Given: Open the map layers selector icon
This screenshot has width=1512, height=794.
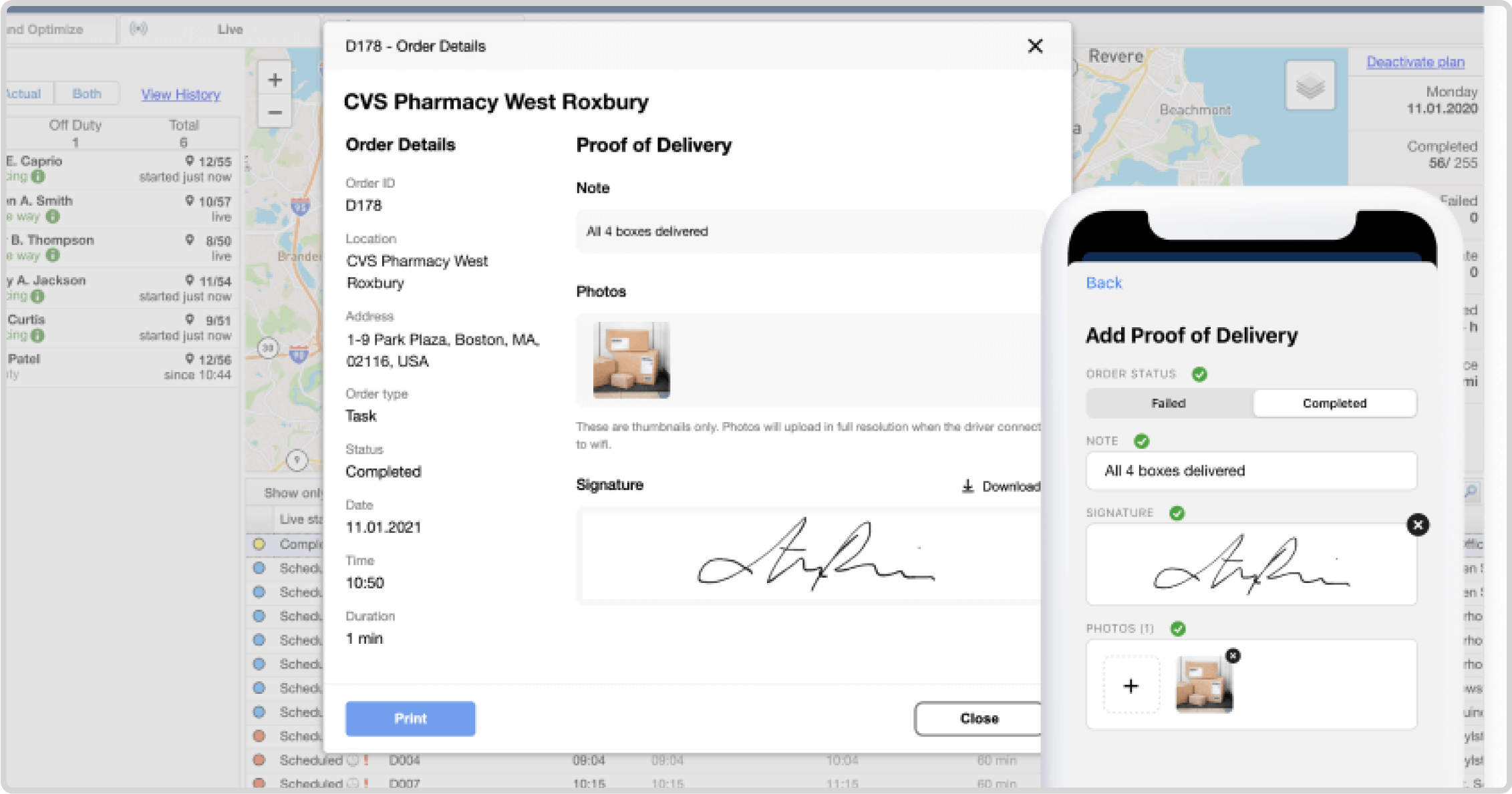Looking at the screenshot, I should pyautogui.click(x=1310, y=86).
